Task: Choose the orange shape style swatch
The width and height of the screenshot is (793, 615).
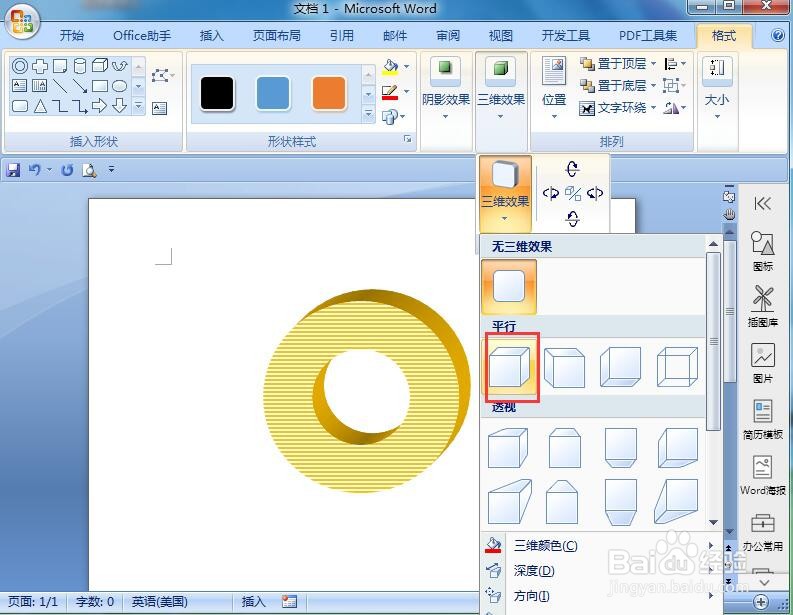Action: [x=329, y=94]
